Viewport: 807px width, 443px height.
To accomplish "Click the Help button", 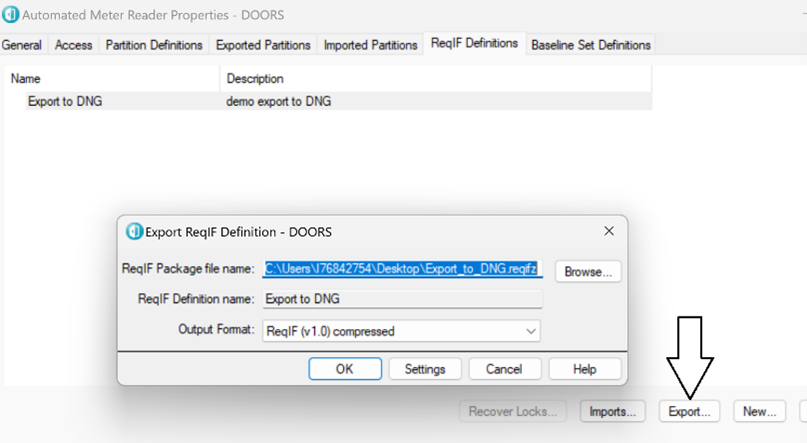I will coord(584,369).
